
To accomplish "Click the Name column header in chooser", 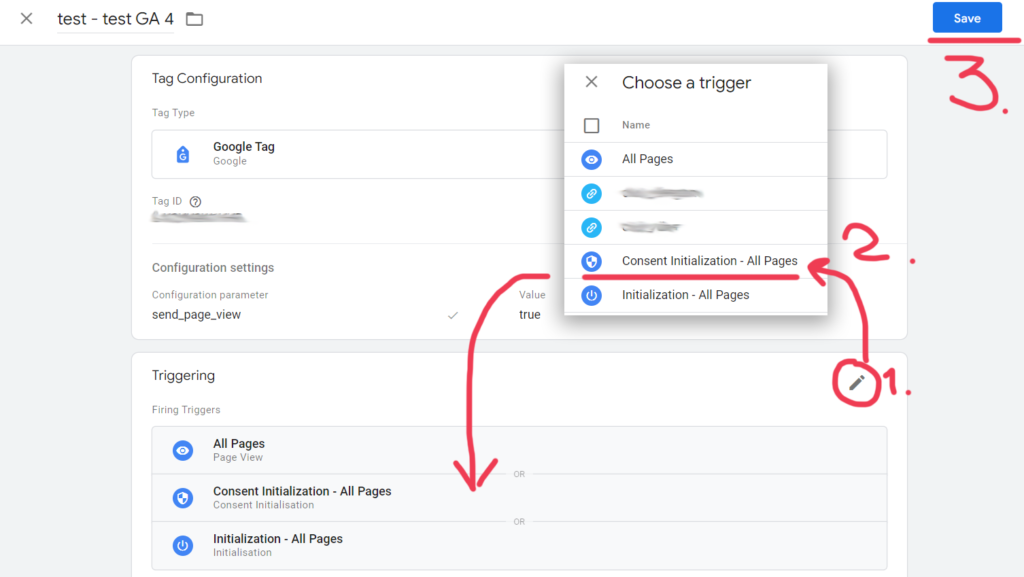I will pos(636,125).
